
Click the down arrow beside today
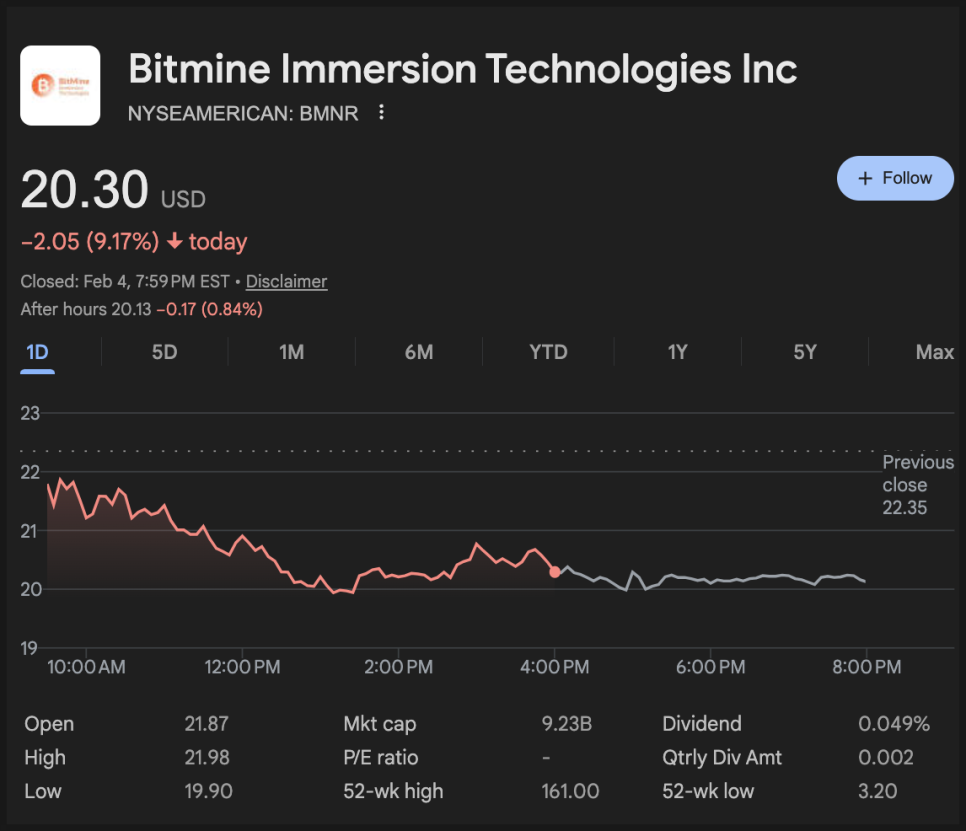(175, 242)
